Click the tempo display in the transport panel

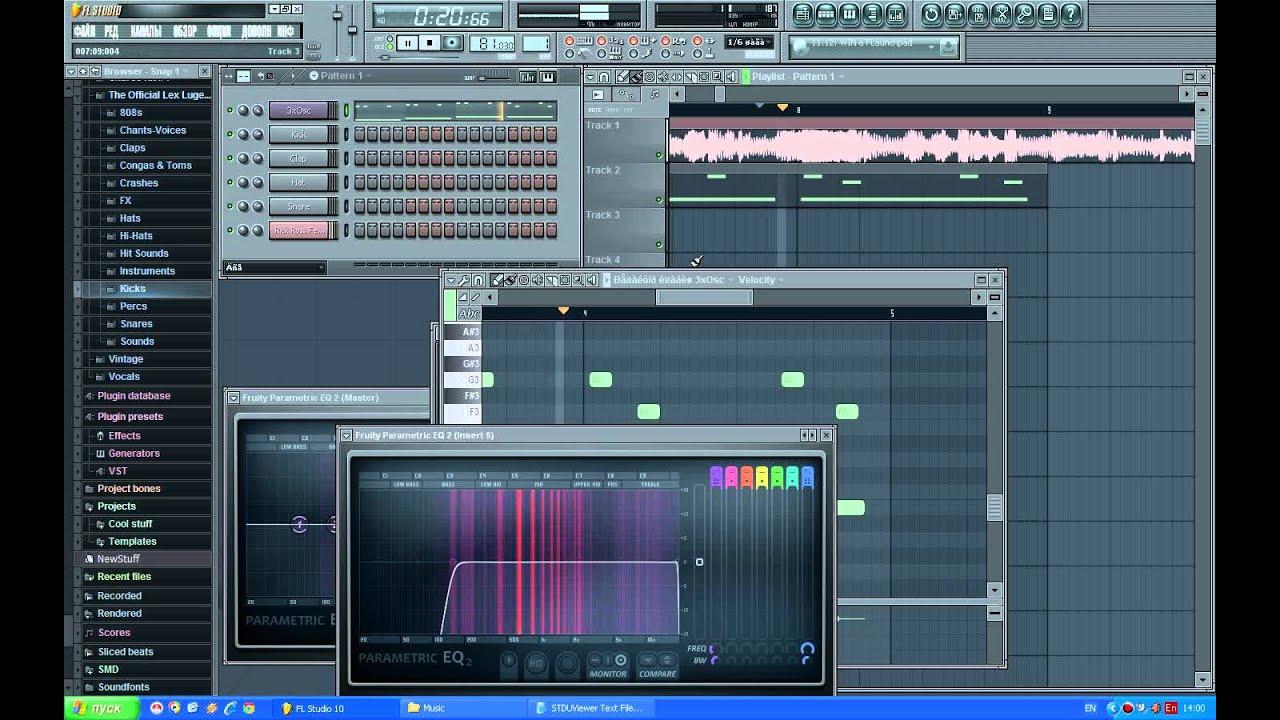(492, 43)
